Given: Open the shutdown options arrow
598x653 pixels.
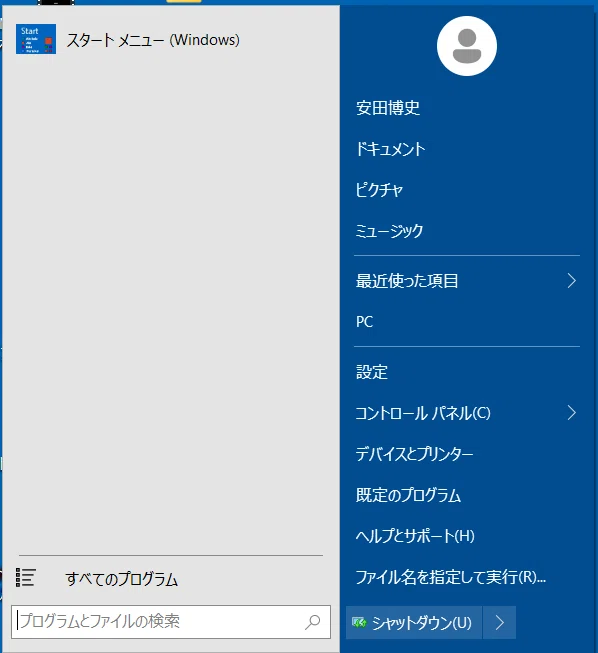Looking at the screenshot, I should (x=500, y=623).
